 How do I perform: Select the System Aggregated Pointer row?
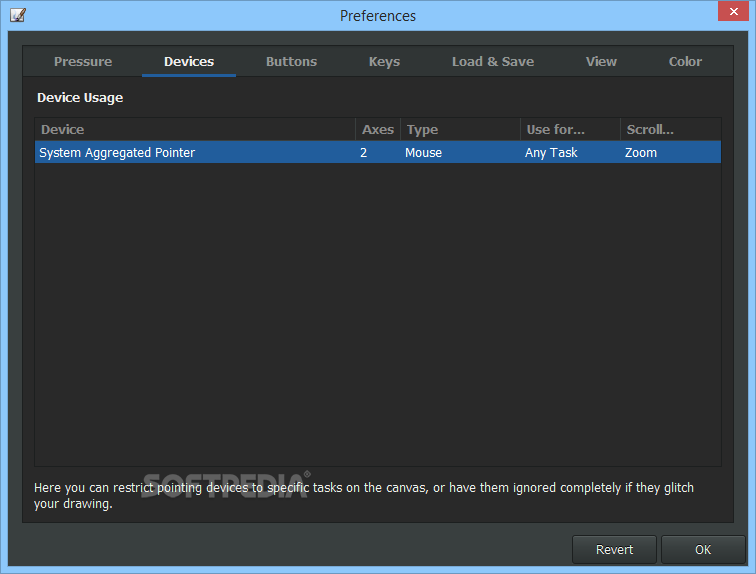click(x=378, y=152)
